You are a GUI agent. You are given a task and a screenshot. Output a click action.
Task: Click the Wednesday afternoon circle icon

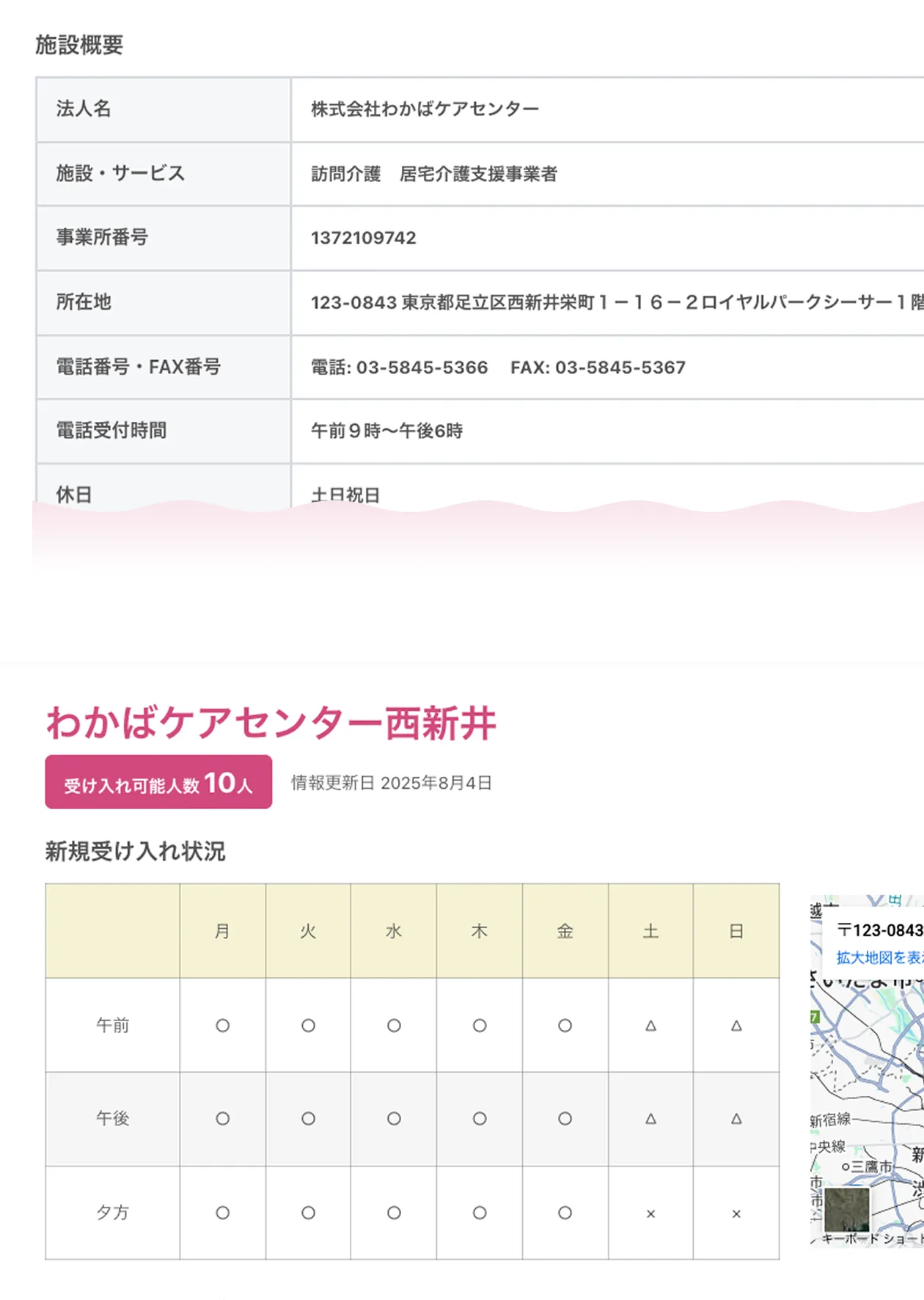(394, 1119)
